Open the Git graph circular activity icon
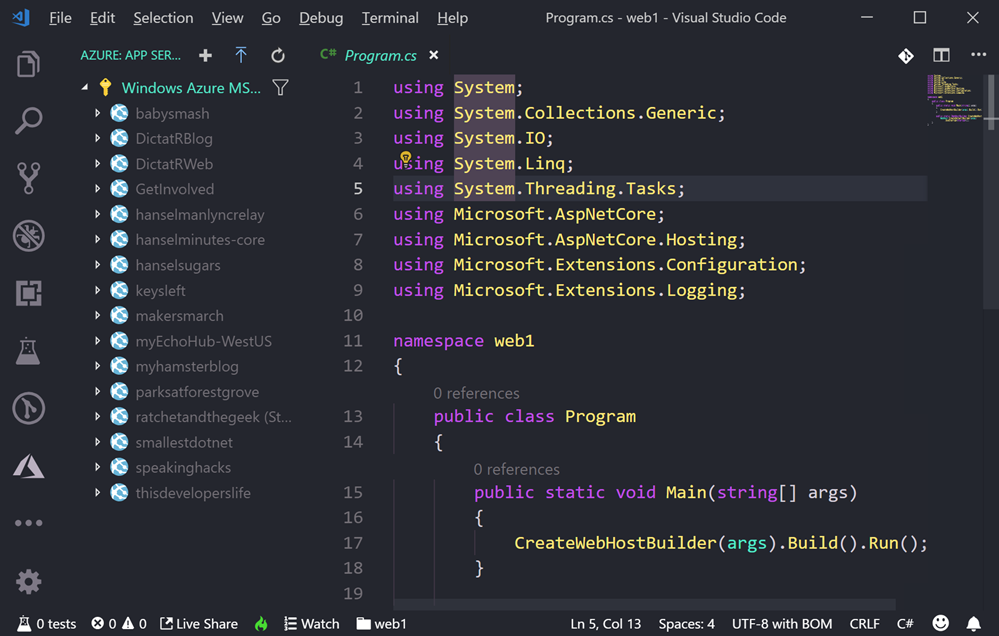This screenshot has height=636, width=999. pyautogui.click(x=28, y=408)
